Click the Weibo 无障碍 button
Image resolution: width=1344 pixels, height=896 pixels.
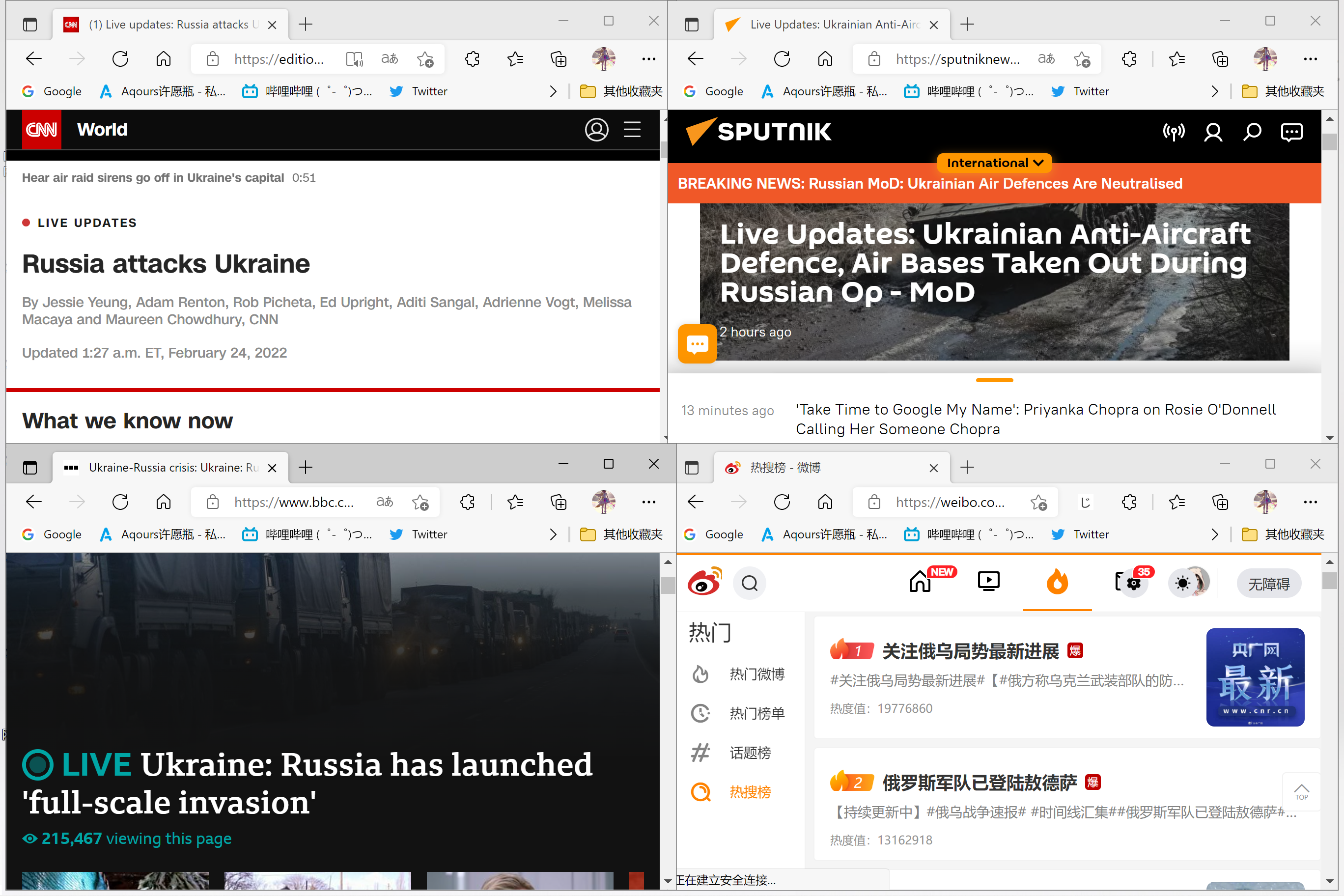pyautogui.click(x=1268, y=584)
